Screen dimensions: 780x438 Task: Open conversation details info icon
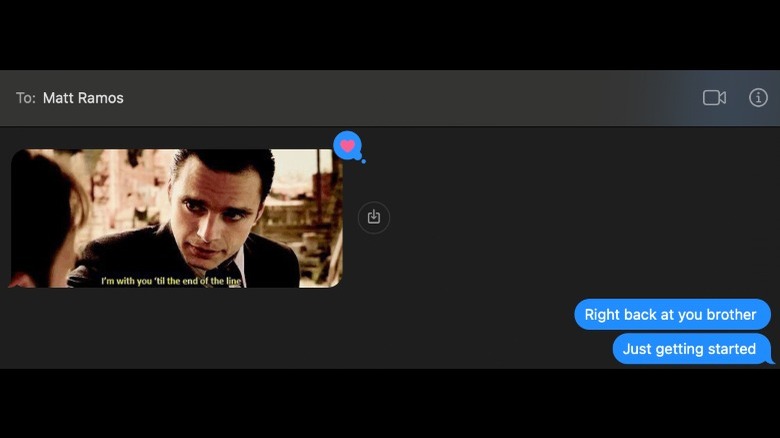coord(758,98)
